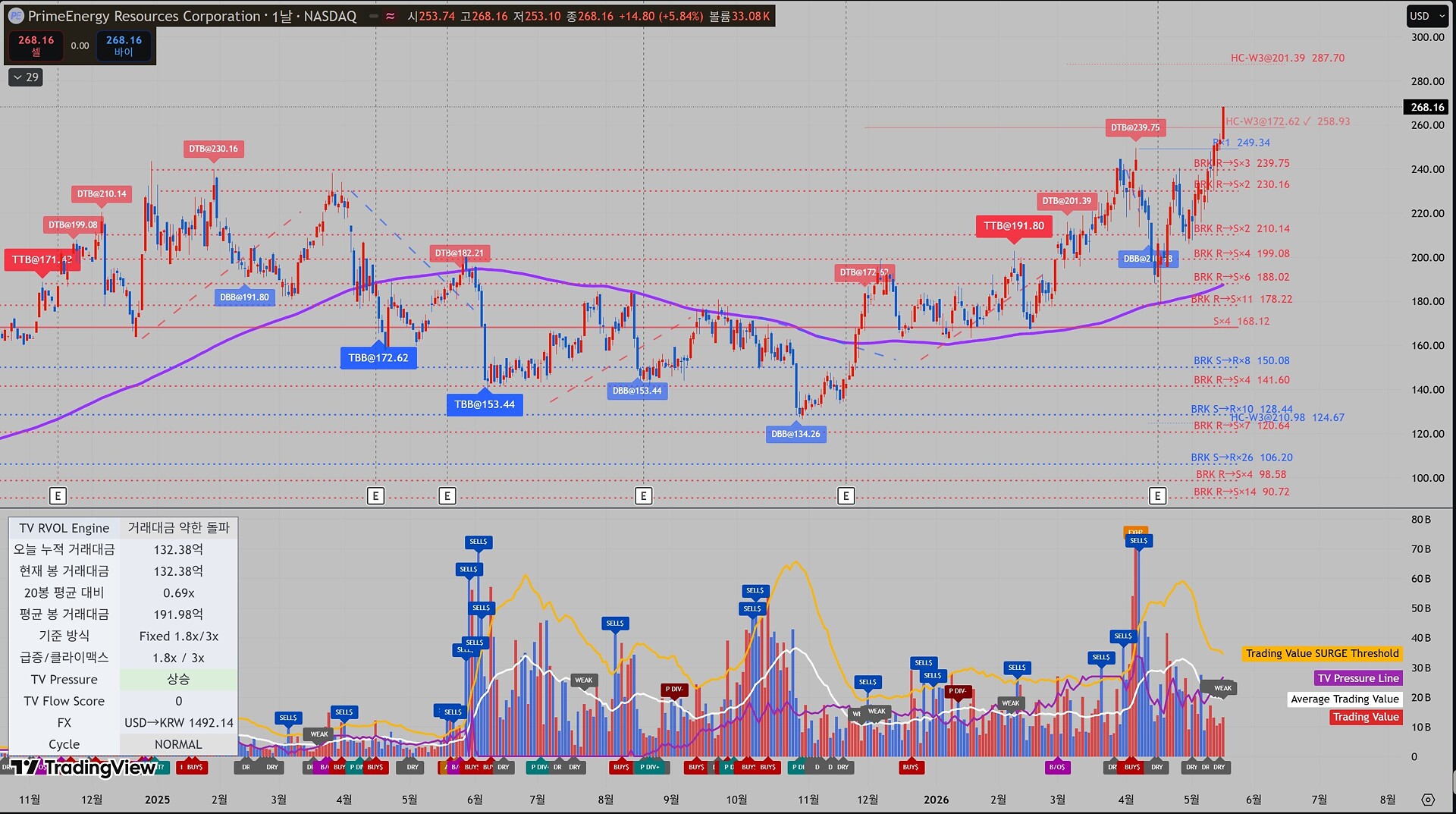
Task: Click the PrimeEnergy symbol logo icon
Action: pyautogui.click(x=16, y=16)
